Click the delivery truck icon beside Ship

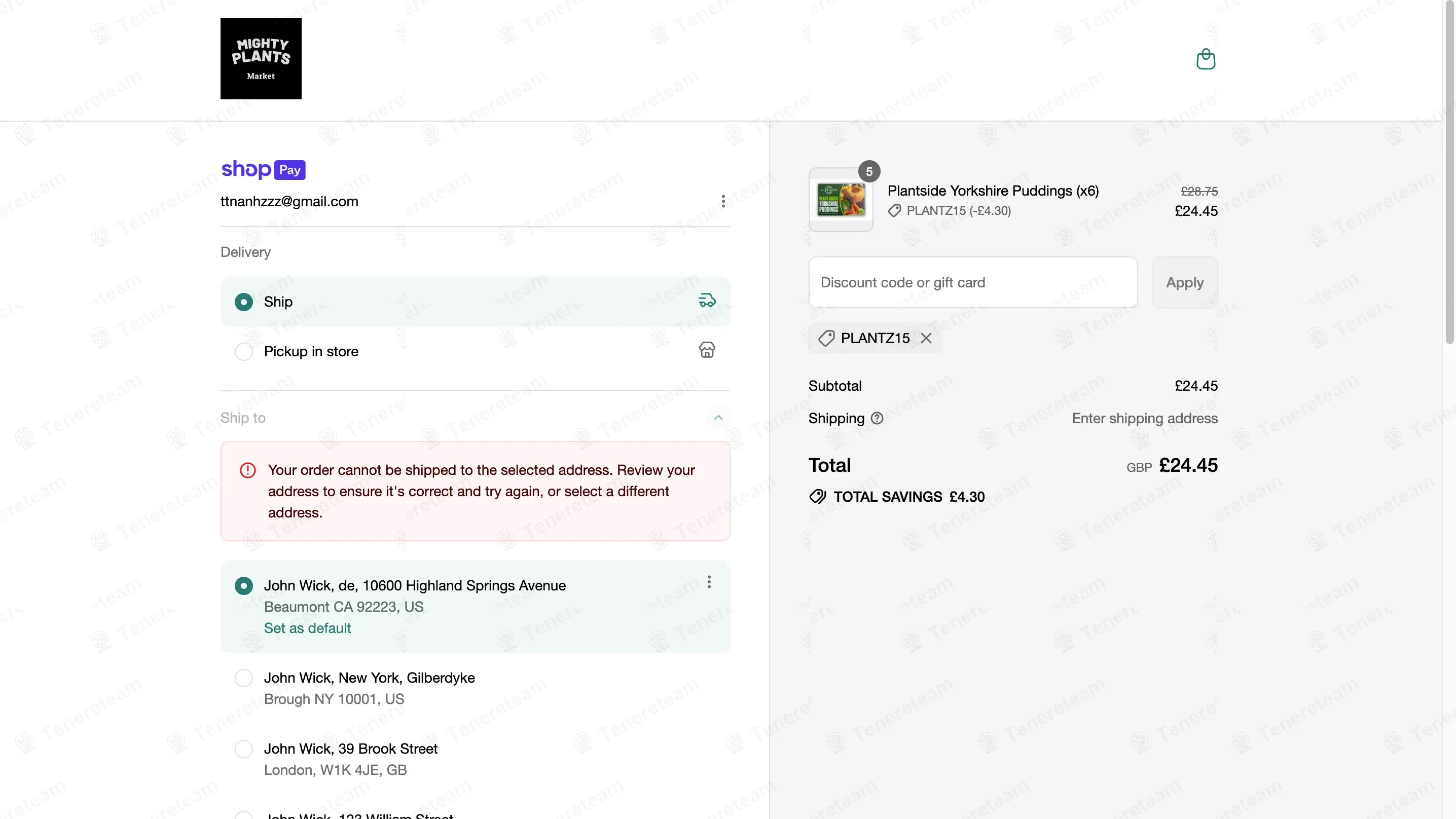pyautogui.click(x=707, y=301)
